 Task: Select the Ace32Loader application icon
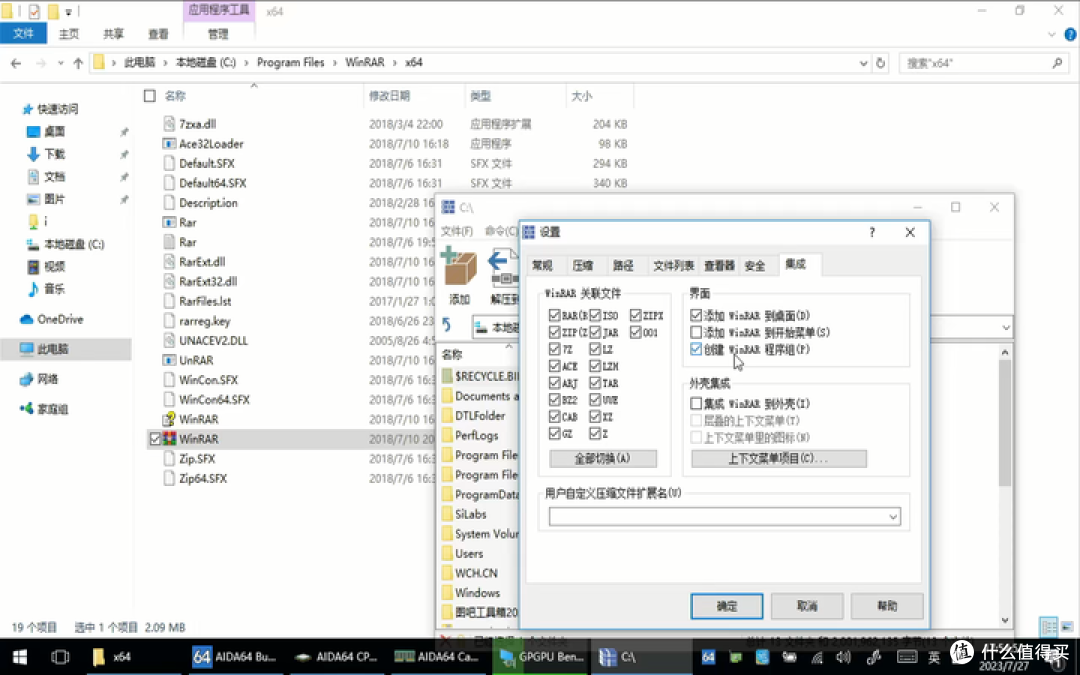[169, 144]
